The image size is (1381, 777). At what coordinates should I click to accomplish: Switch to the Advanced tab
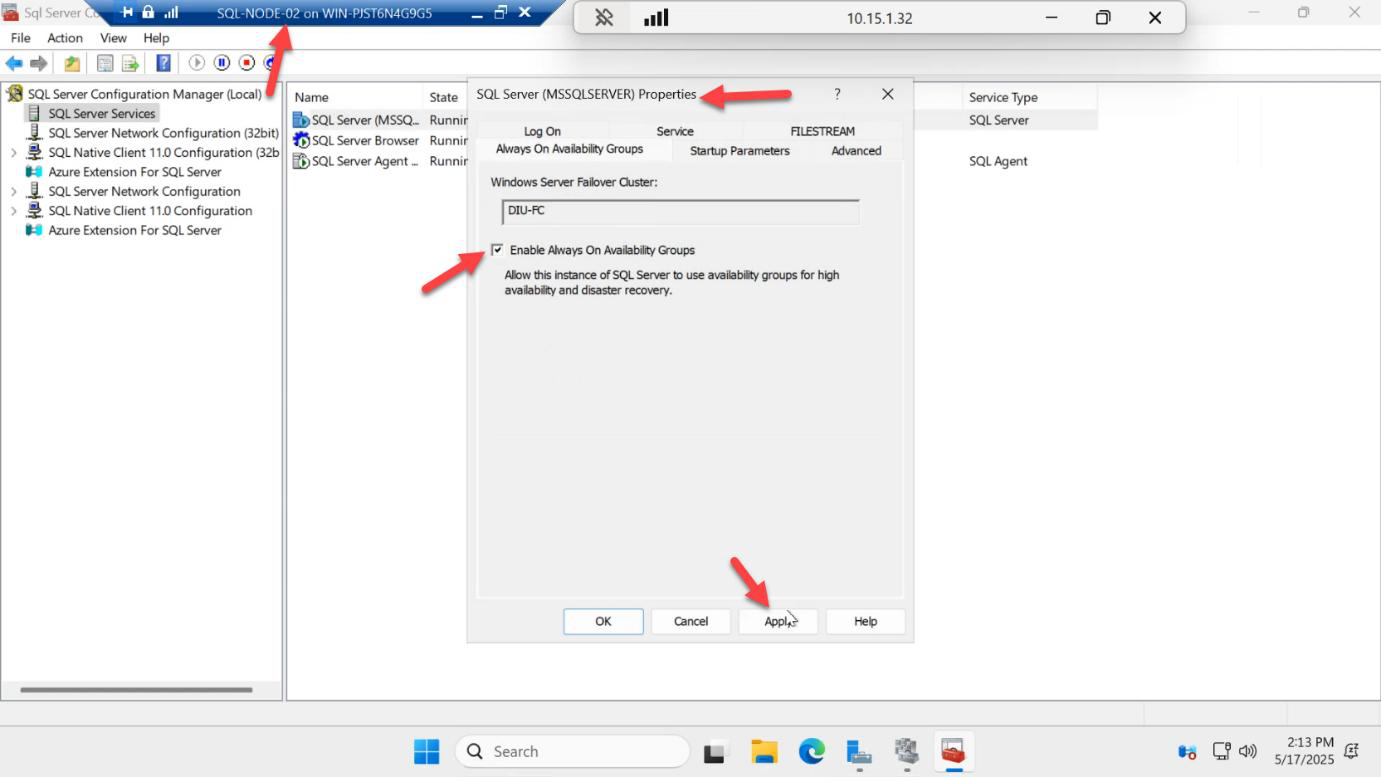coord(856,151)
